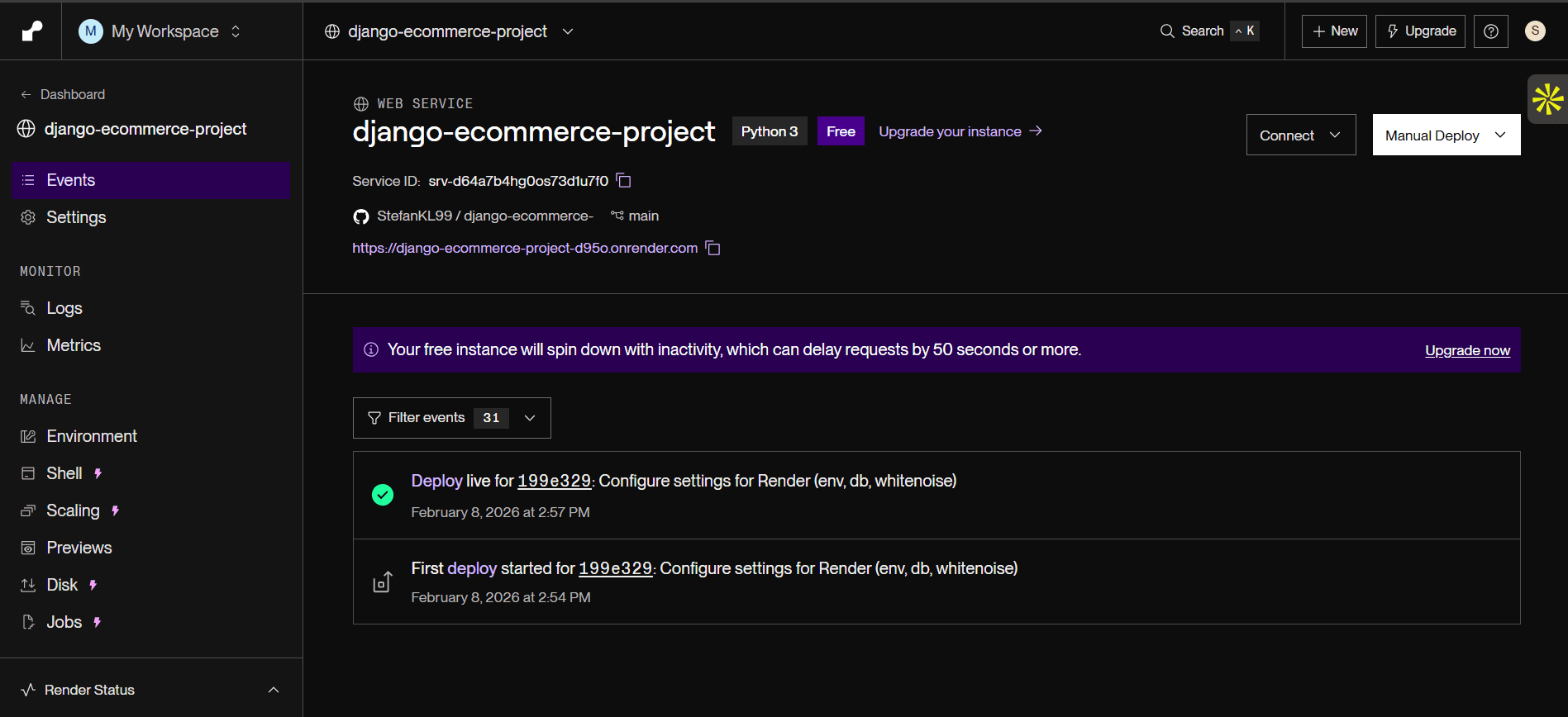Click the timestamp February 8, 2026 at 2:57 PM
This screenshot has width=1568, height=717.
click(500, 512)
